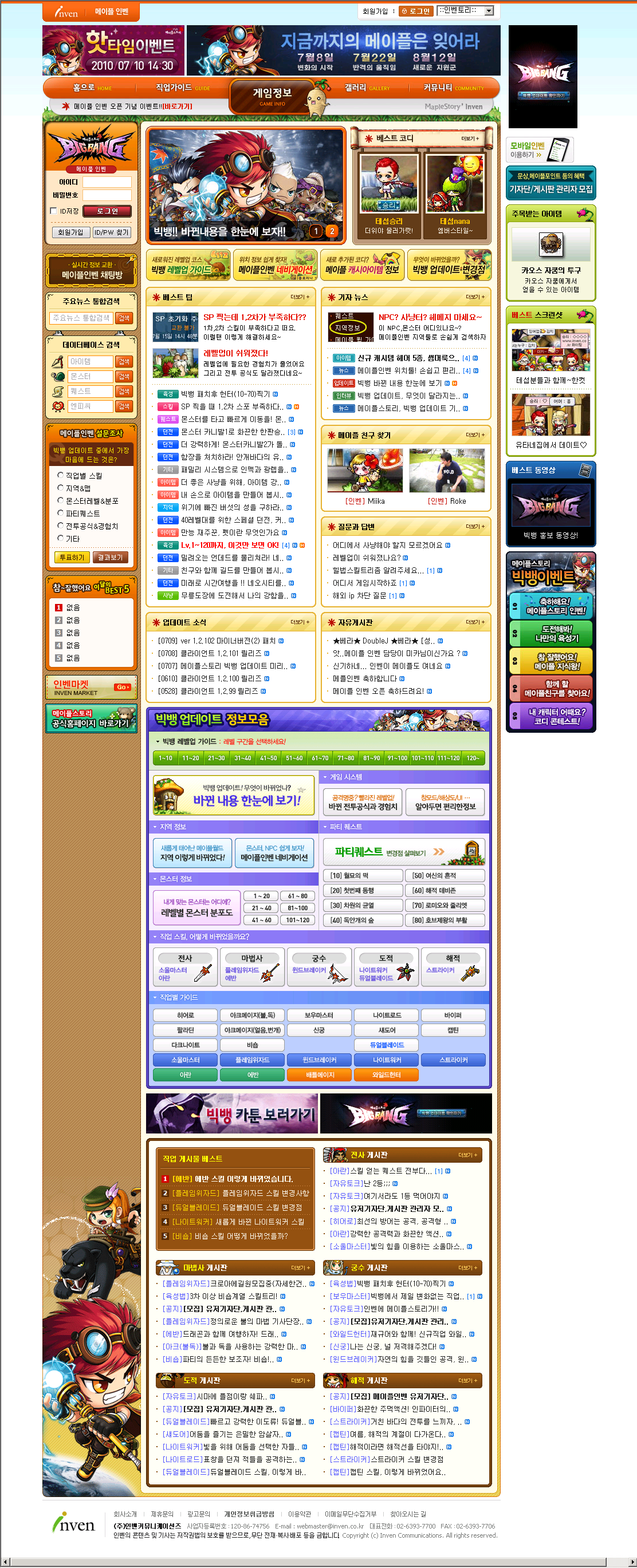Switch main banner to slide 2
Viewport: 637px width, 1568px height.
point(332,231)
